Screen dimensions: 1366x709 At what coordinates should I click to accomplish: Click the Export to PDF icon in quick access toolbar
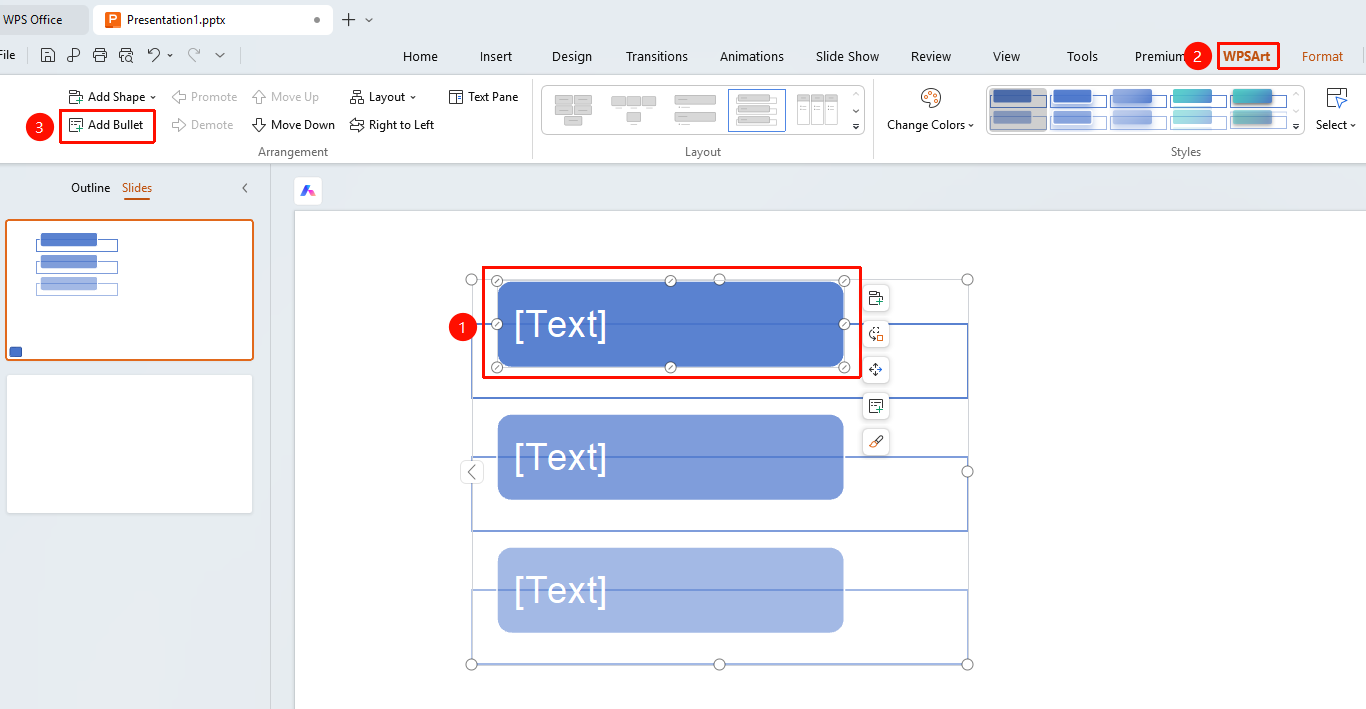tap(74, 56)
